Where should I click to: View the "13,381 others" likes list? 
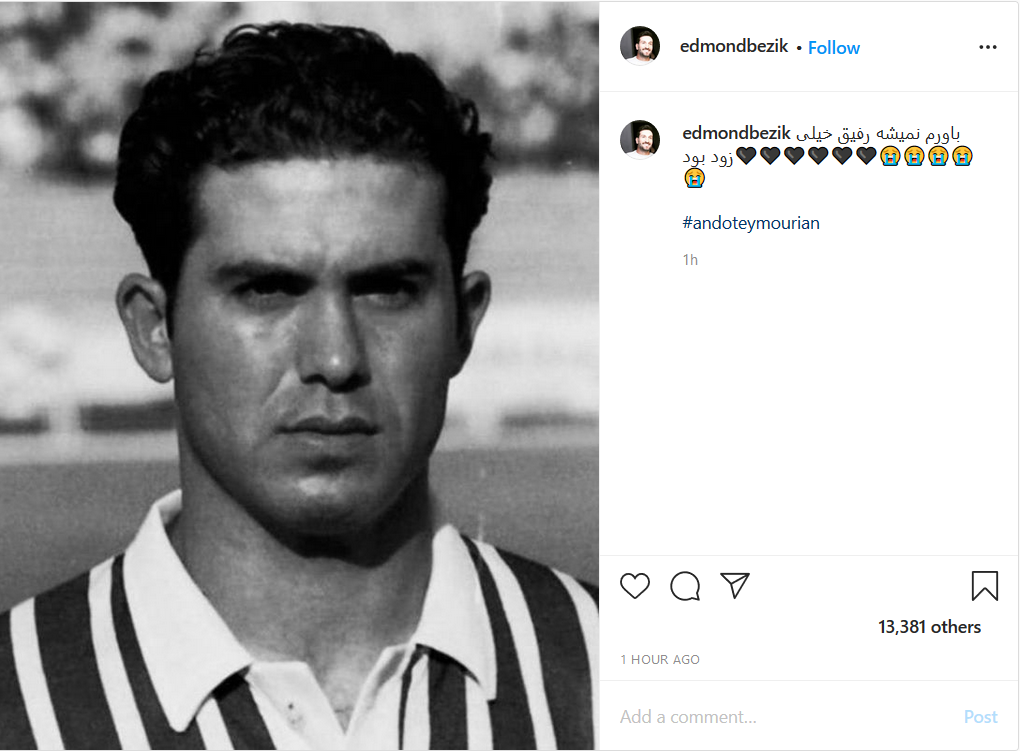pos(929,627)
